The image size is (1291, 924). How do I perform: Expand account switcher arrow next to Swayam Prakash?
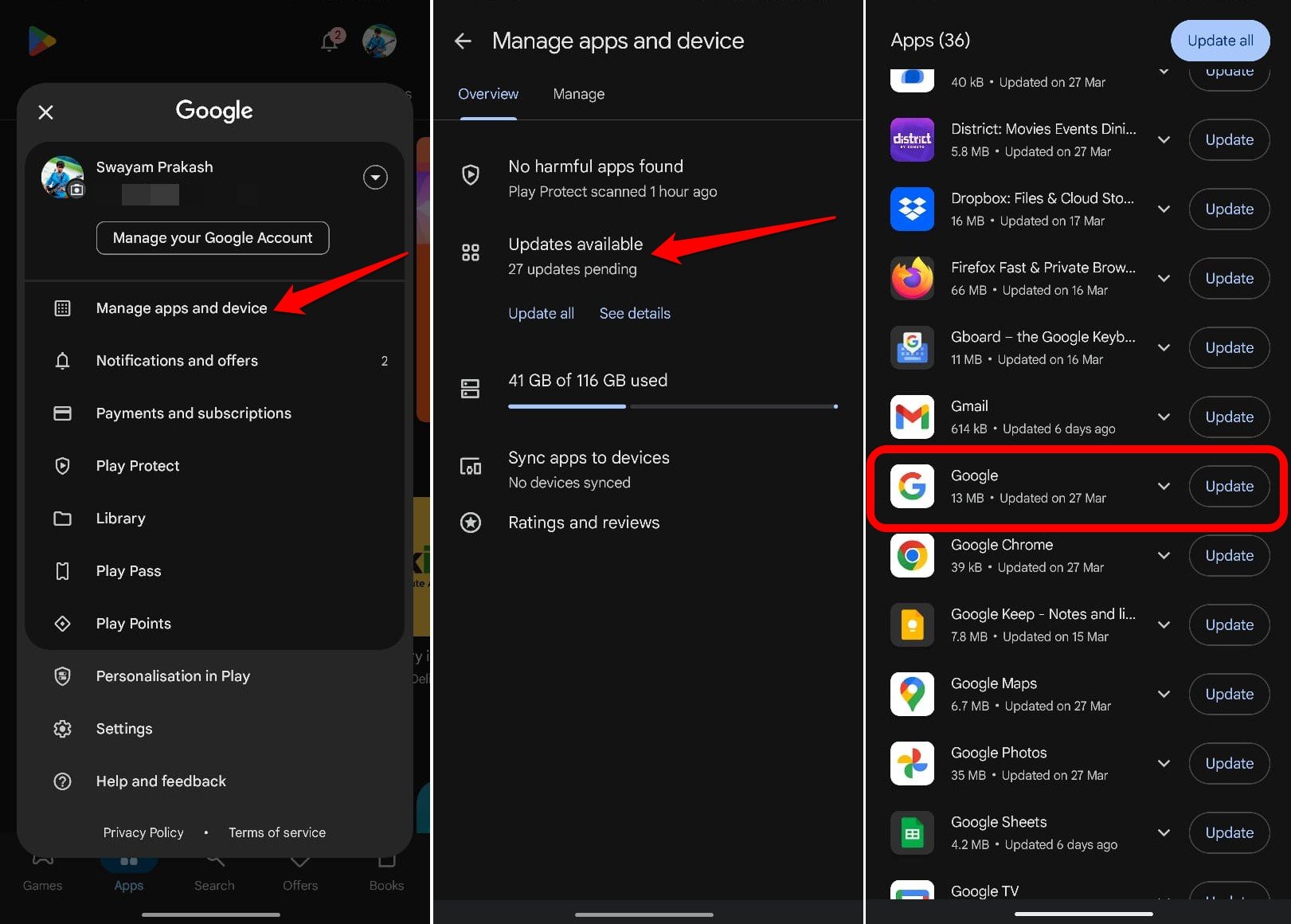click(x=375, y=177)
